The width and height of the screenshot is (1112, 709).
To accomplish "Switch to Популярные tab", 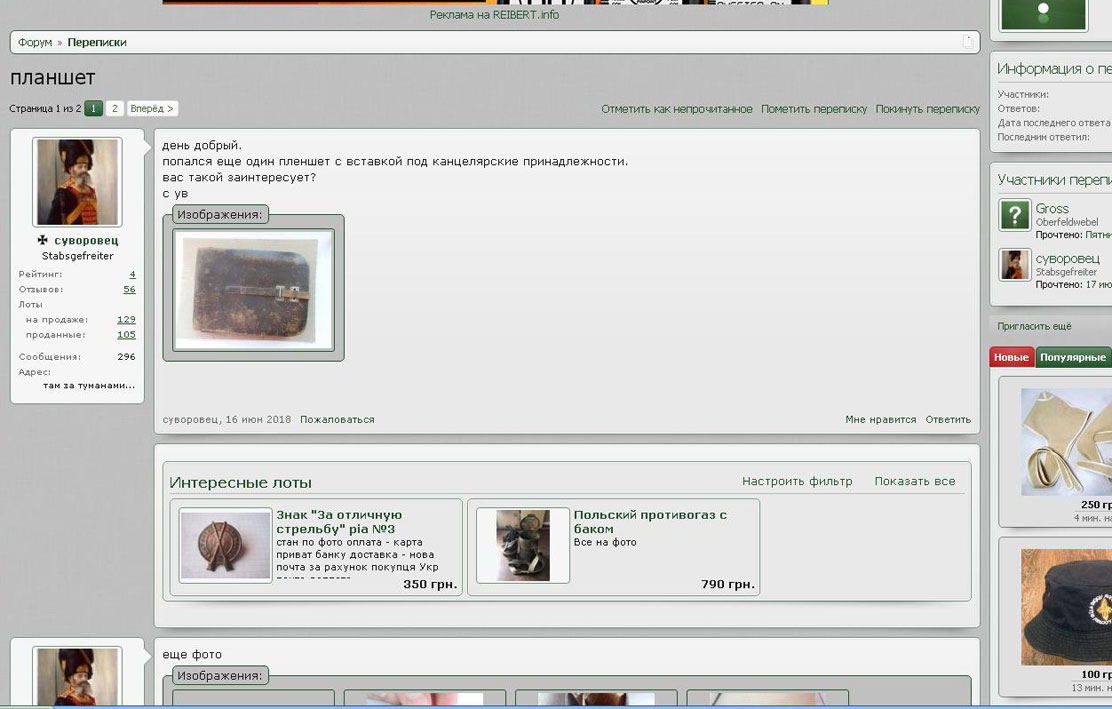I will tap(1072, 357).
